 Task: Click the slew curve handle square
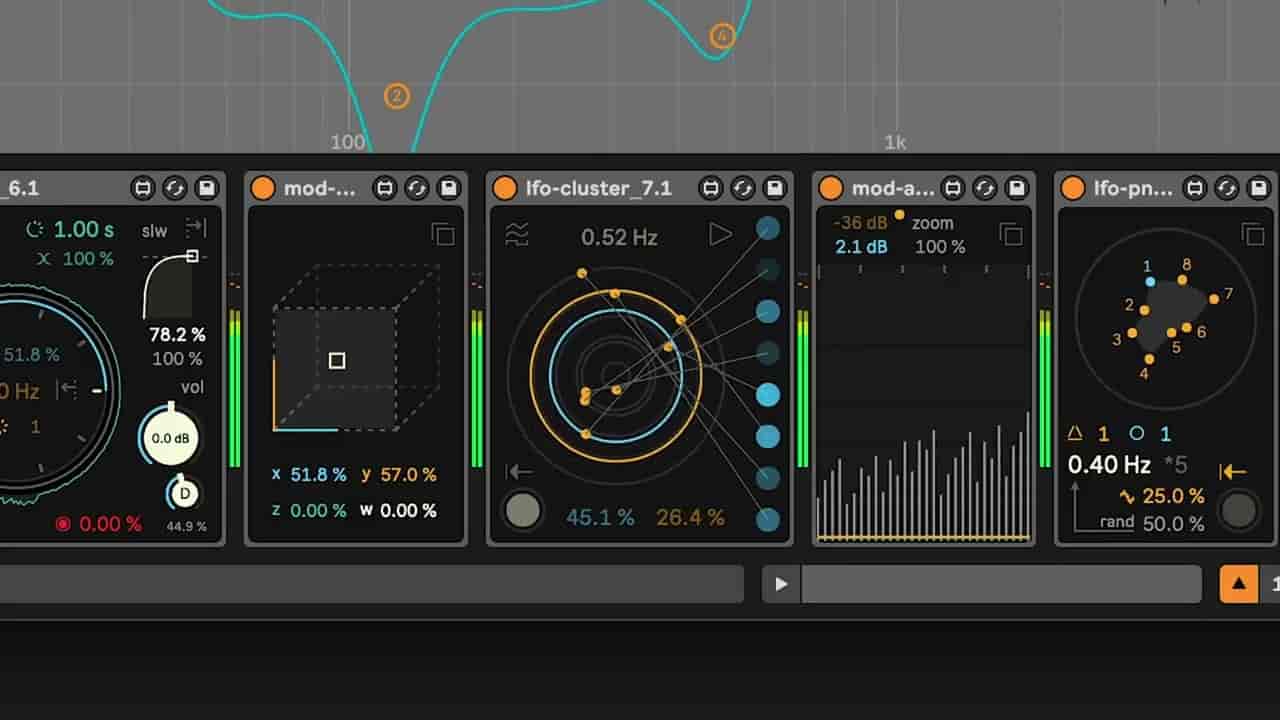point(192,256)
